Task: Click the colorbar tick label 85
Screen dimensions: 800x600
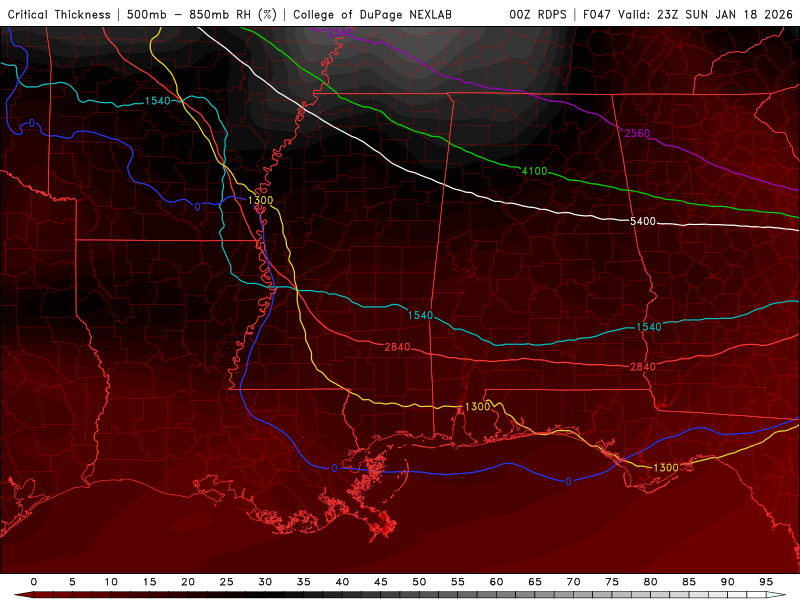Action: (x=689, y=582)
